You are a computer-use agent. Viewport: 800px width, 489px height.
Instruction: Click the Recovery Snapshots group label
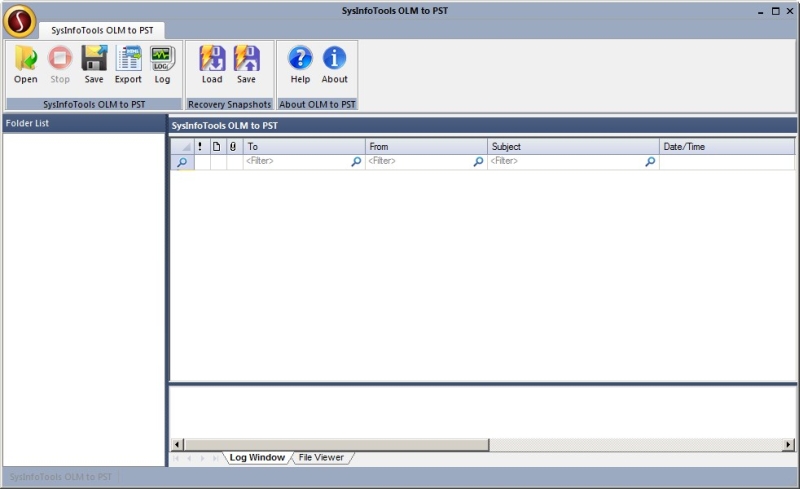[230, 104]
